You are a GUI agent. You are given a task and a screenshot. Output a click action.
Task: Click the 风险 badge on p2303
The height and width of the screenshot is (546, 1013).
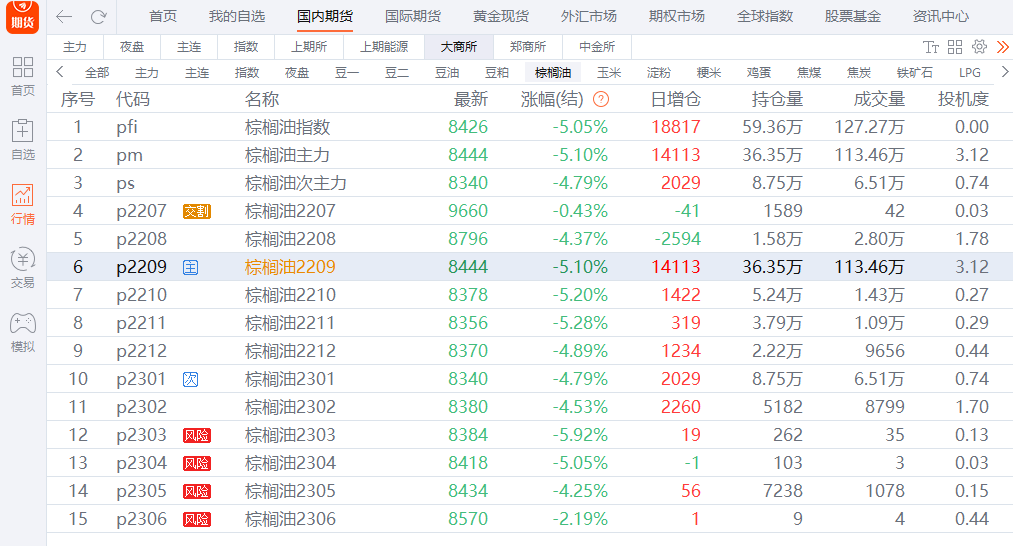tap(197, 435)
